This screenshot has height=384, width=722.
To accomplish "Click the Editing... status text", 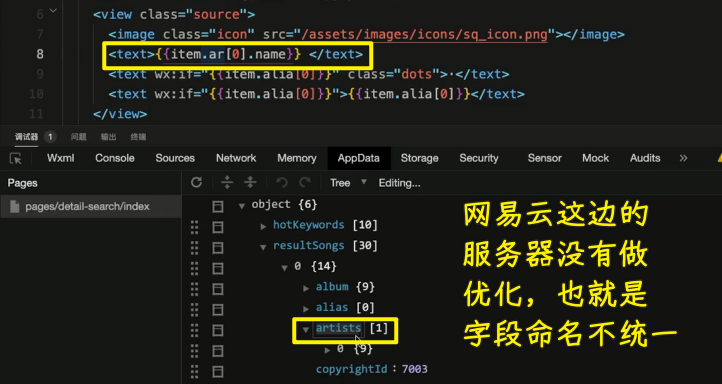I will [399, 183].
